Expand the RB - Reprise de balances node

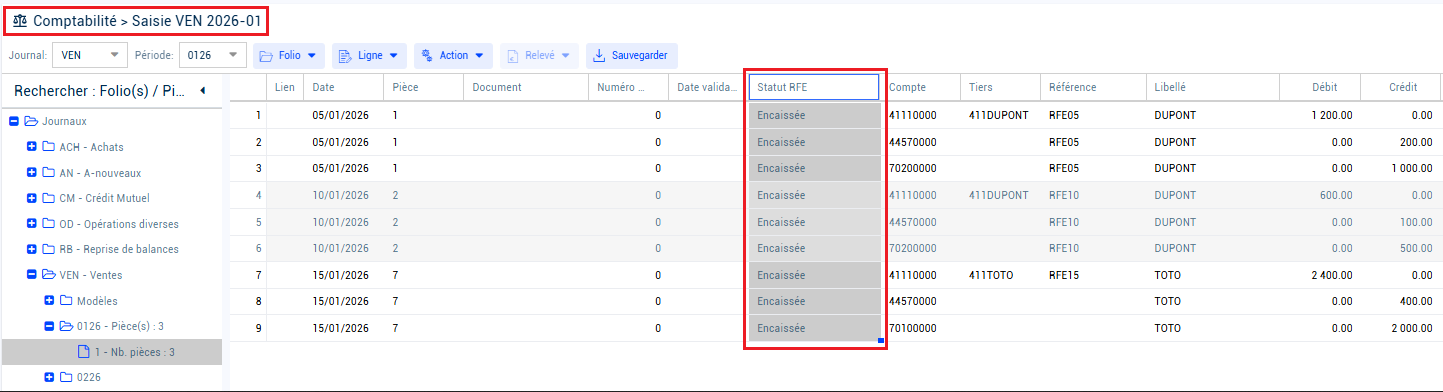(32, 249)
